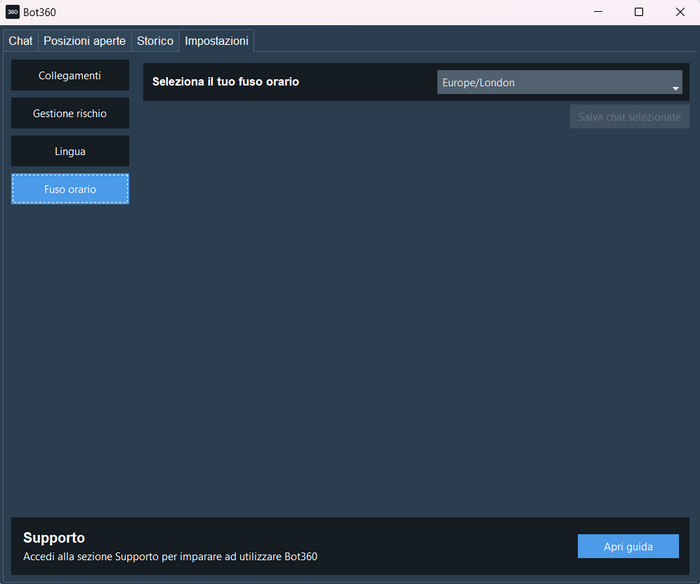This screenshot has width=700, height=584.
Task: Open the Lingua settings section
Action: click(70, 152)
